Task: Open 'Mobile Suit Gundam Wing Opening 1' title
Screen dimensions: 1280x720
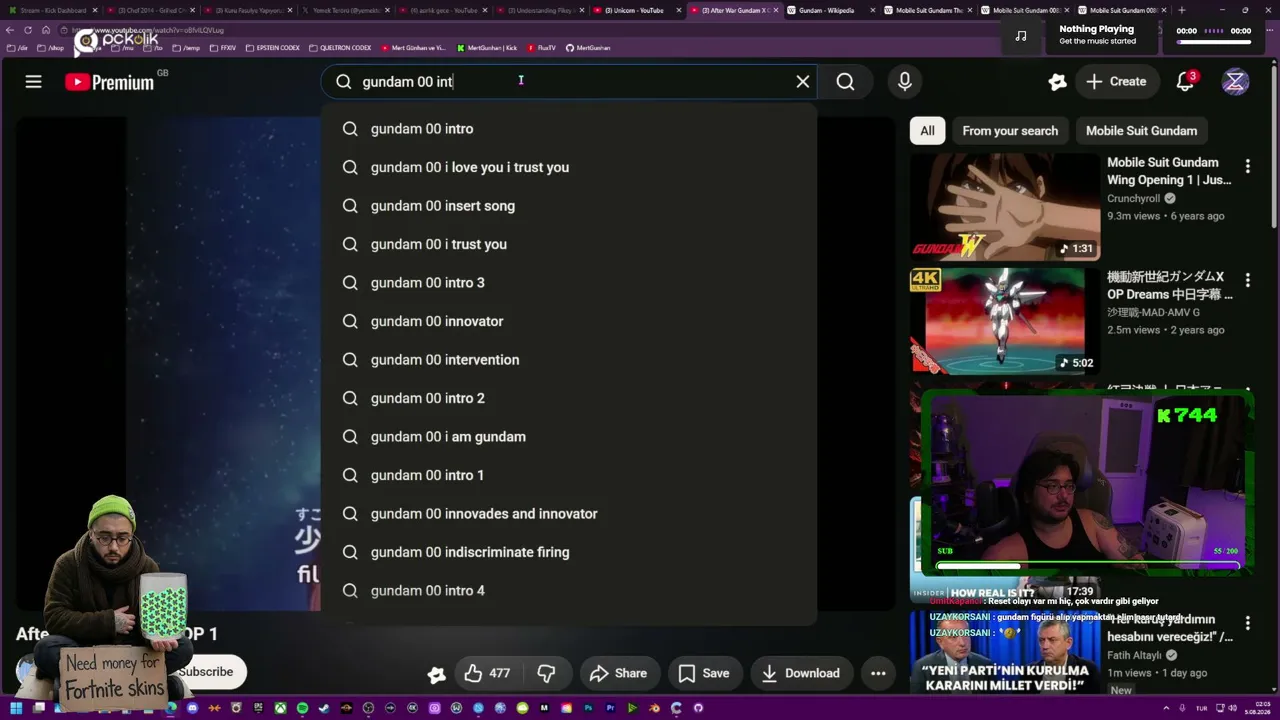Action: (1169, 171)
